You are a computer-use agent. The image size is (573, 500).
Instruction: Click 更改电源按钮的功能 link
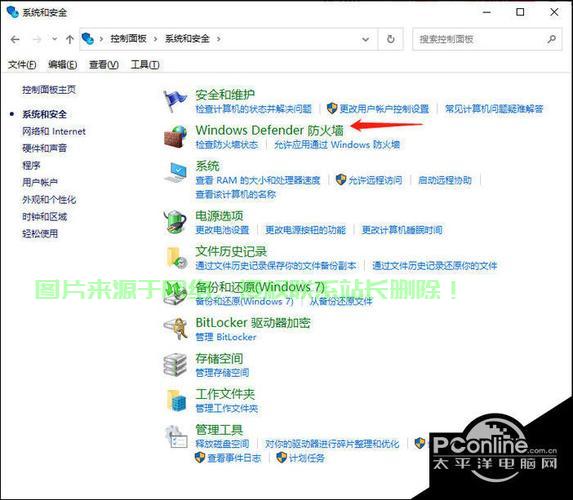[306, 230]
